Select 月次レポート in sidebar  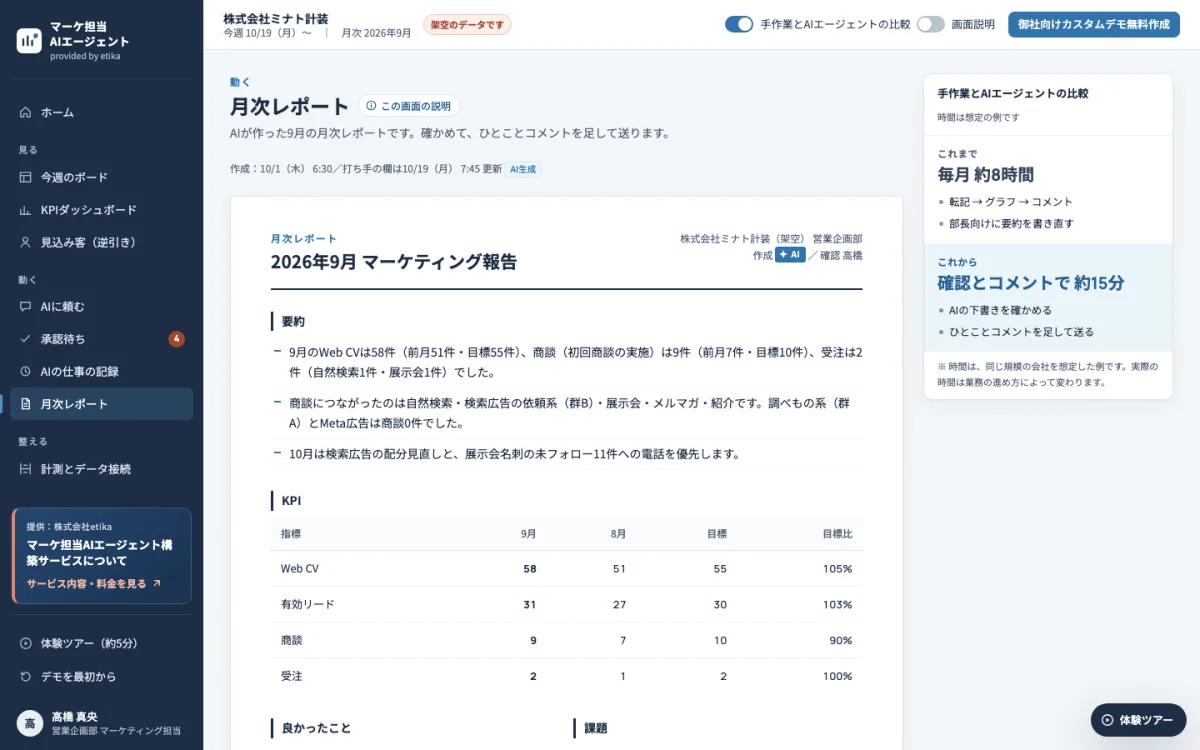click(x=101, y=404)
